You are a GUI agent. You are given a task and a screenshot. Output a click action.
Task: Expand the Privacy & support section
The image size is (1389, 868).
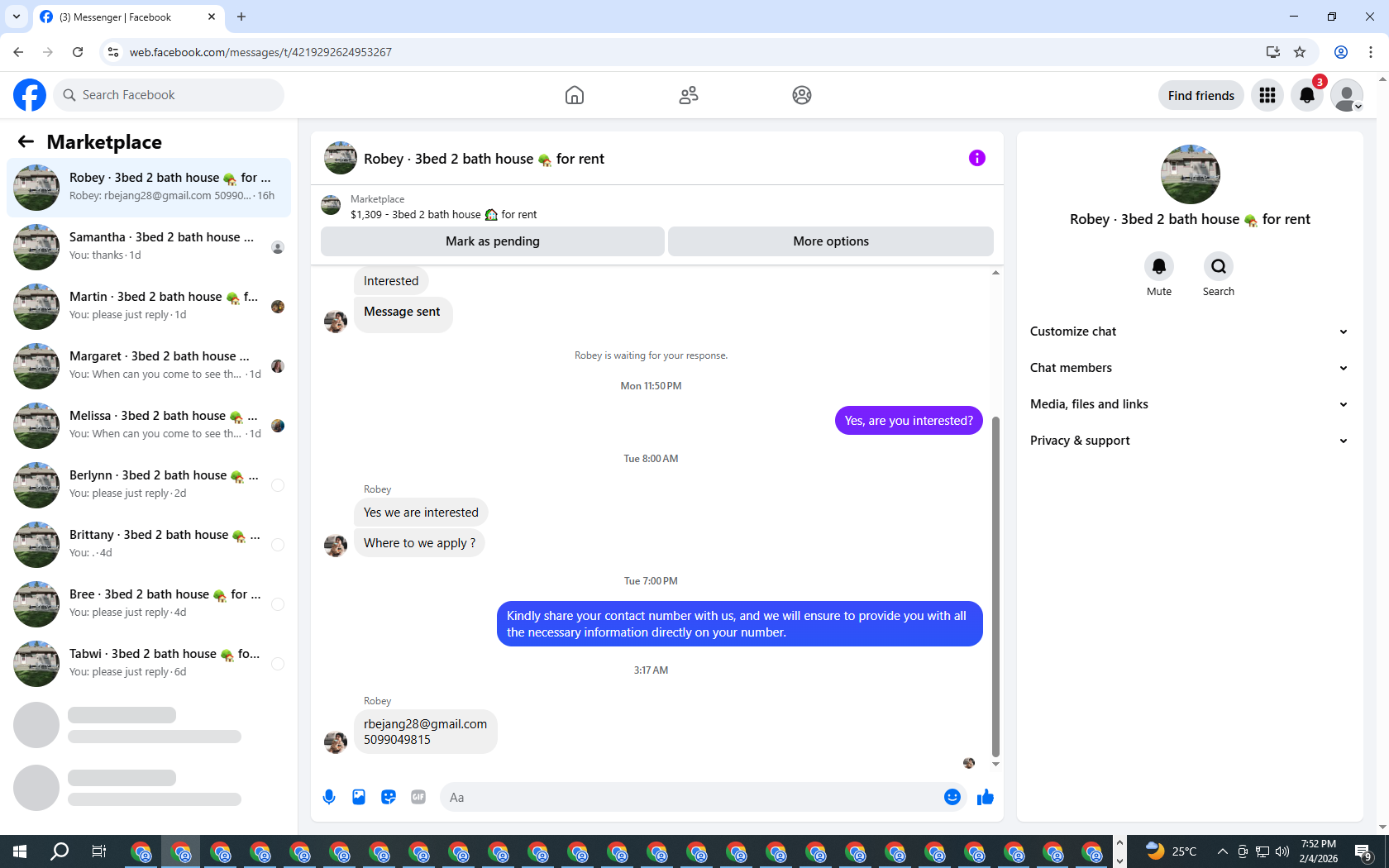pyautogui.click(x=1189, y=441)
